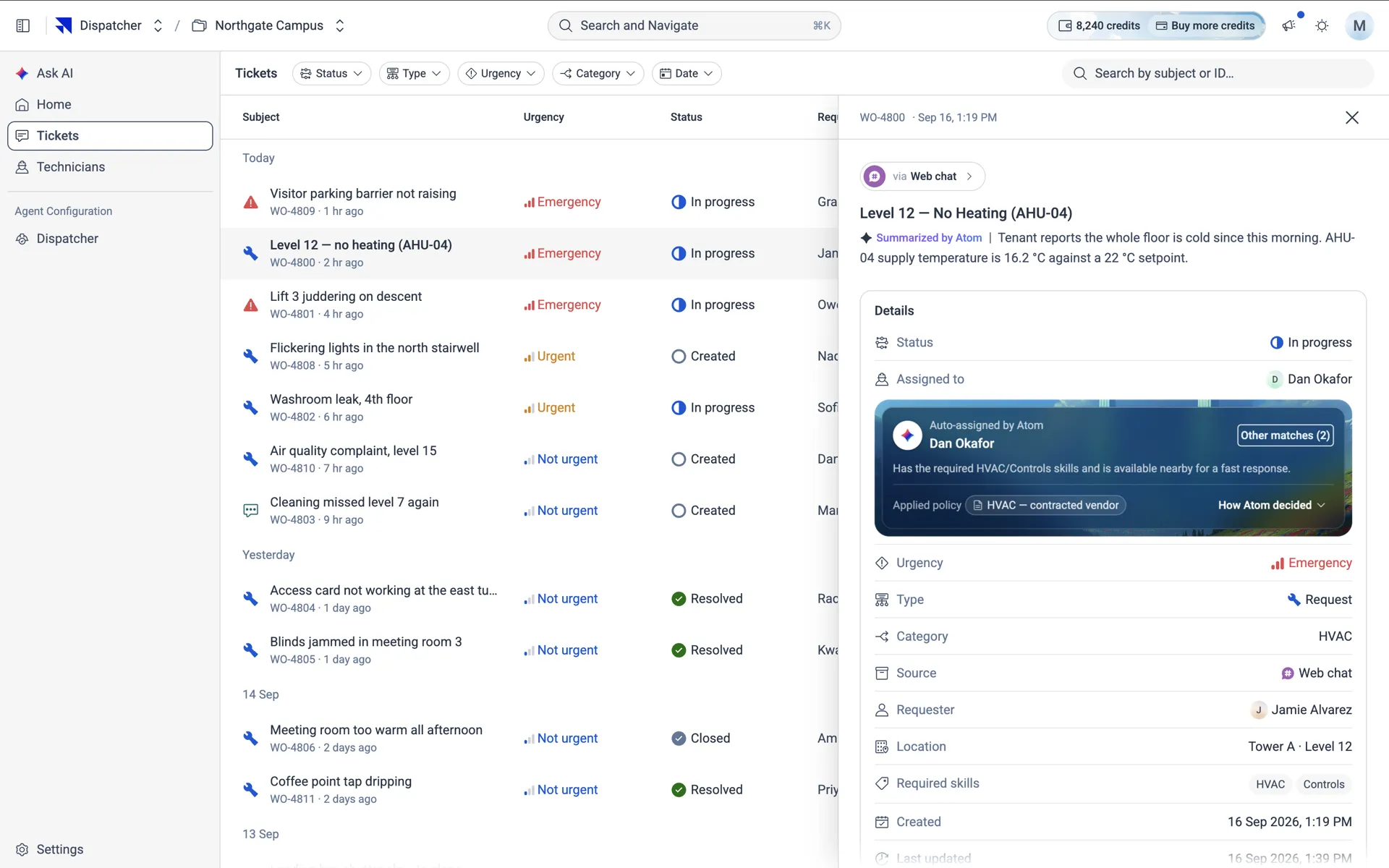Open the Type filter dropdown
The image size is (1389, 868).
414,73
